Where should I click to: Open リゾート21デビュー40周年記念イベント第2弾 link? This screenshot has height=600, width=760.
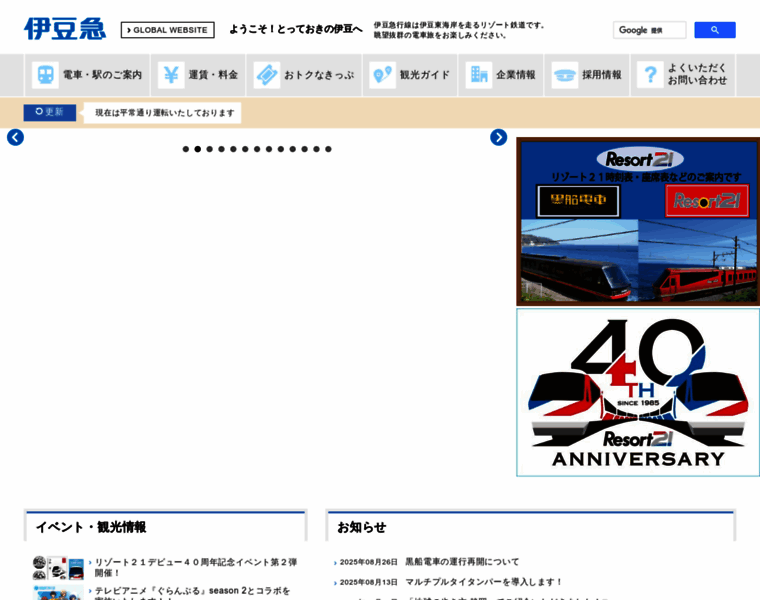point(196,568)
